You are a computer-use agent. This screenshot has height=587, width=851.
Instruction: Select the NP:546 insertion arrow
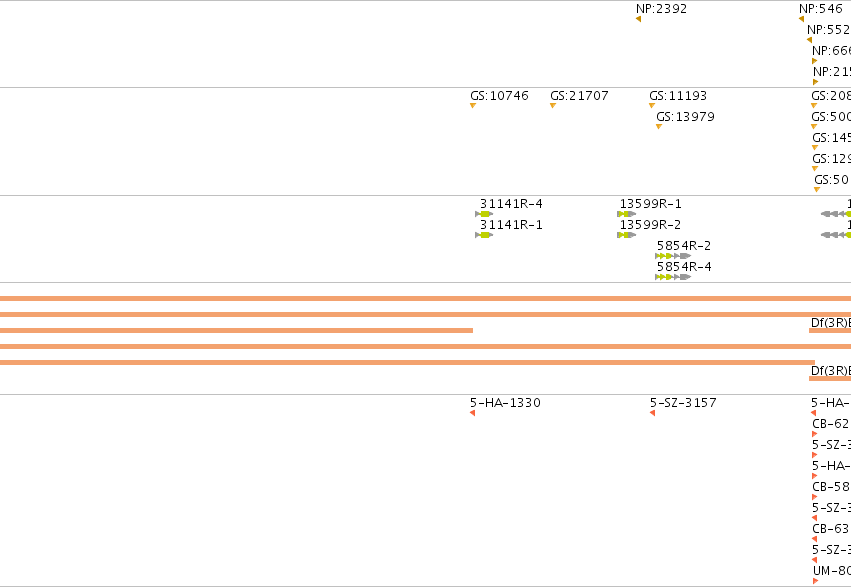tap(802, 19)
